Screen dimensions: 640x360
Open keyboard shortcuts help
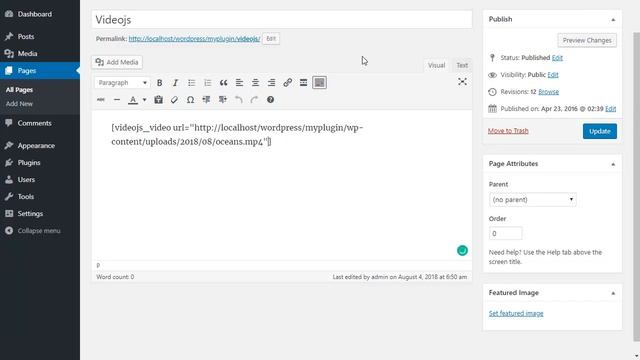click(270, 100)
